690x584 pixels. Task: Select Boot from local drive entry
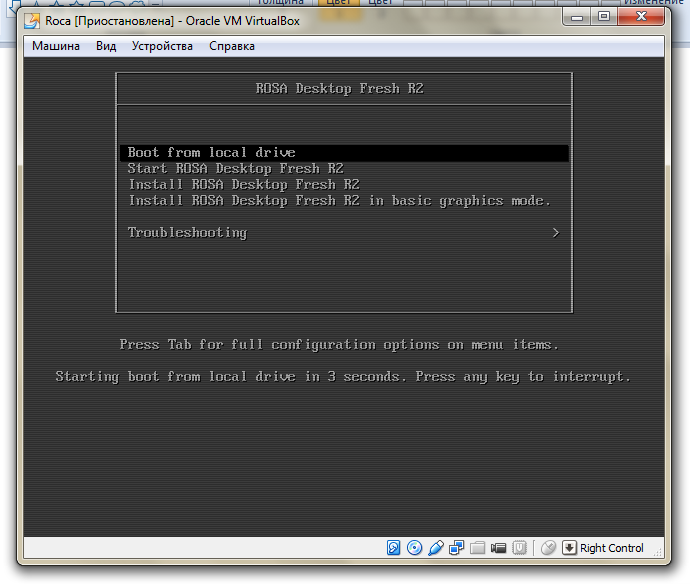(x=344, y=153)
